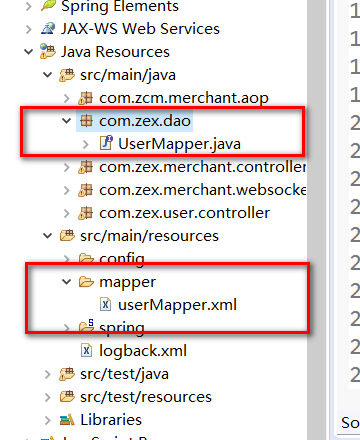The width and height of the screenshot is (360, 440).
Task: Expand the JAX-WS Web Services node
Action: (29, 29)
